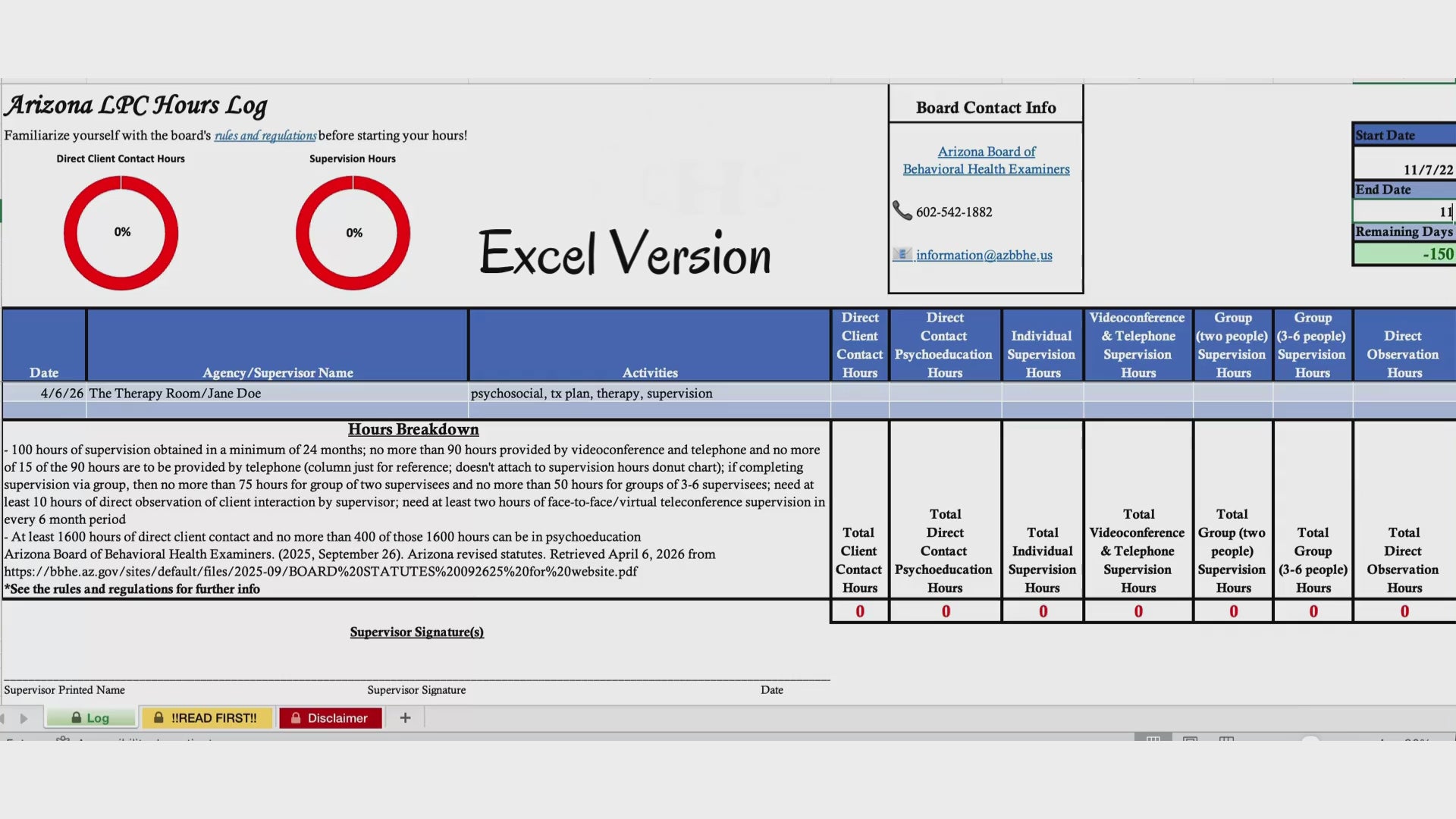Click the phone icon beside 602-542-1882
1456x819 pixels.
902,211
